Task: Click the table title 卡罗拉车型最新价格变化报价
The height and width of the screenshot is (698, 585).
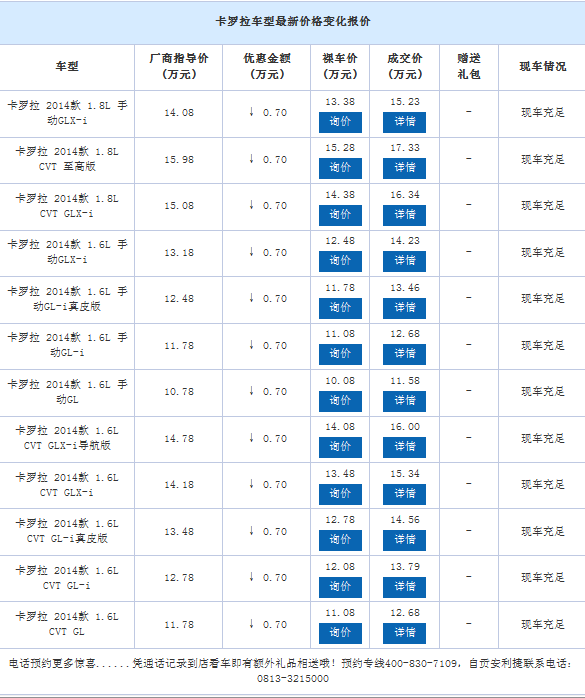Action: (x=292, y=21)
